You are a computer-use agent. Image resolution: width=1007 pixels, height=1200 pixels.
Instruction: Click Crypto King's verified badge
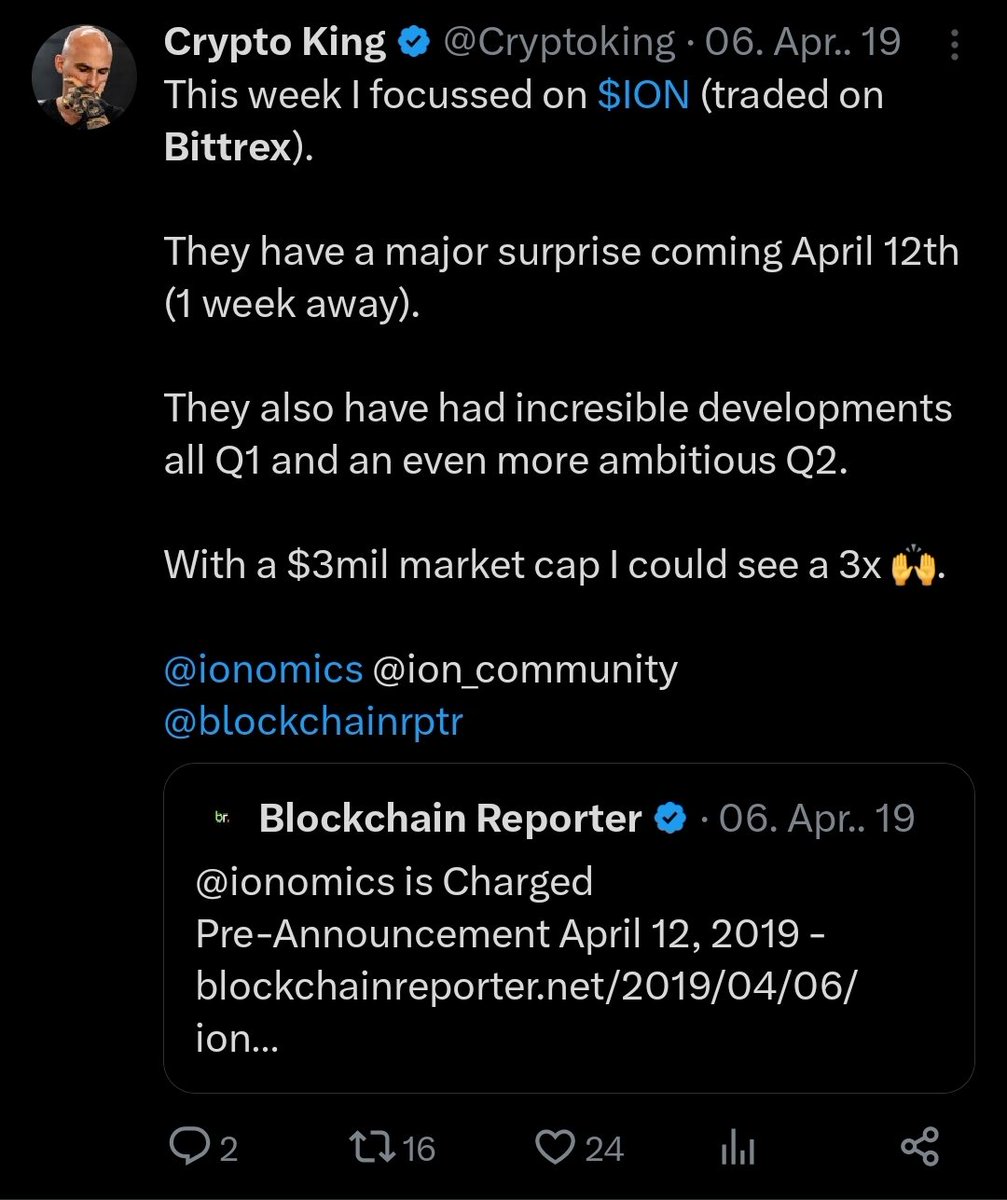click(x=413, y=42)
